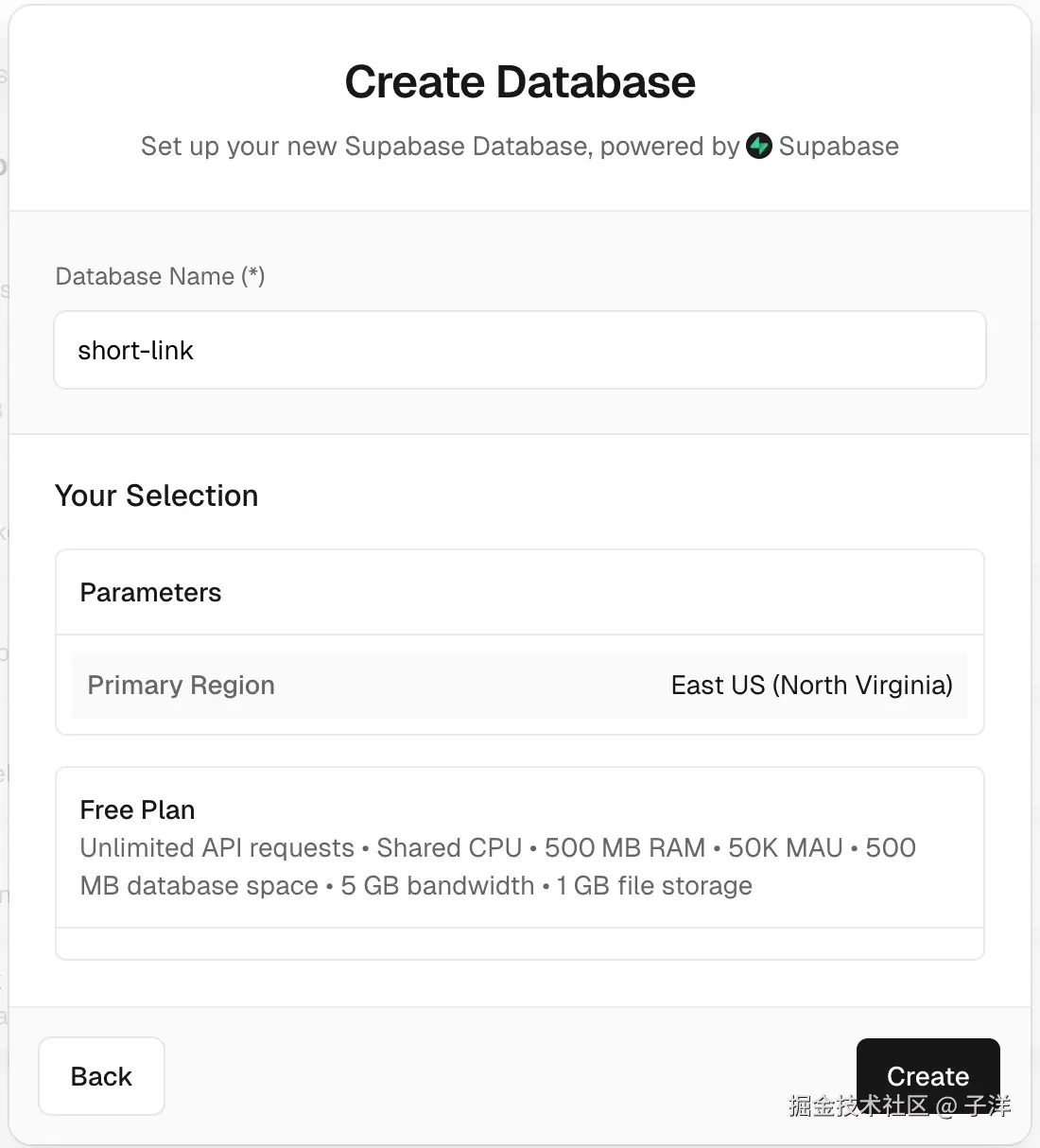Select the Free Plan heading
The image size is (1040, 1148).
137,809
